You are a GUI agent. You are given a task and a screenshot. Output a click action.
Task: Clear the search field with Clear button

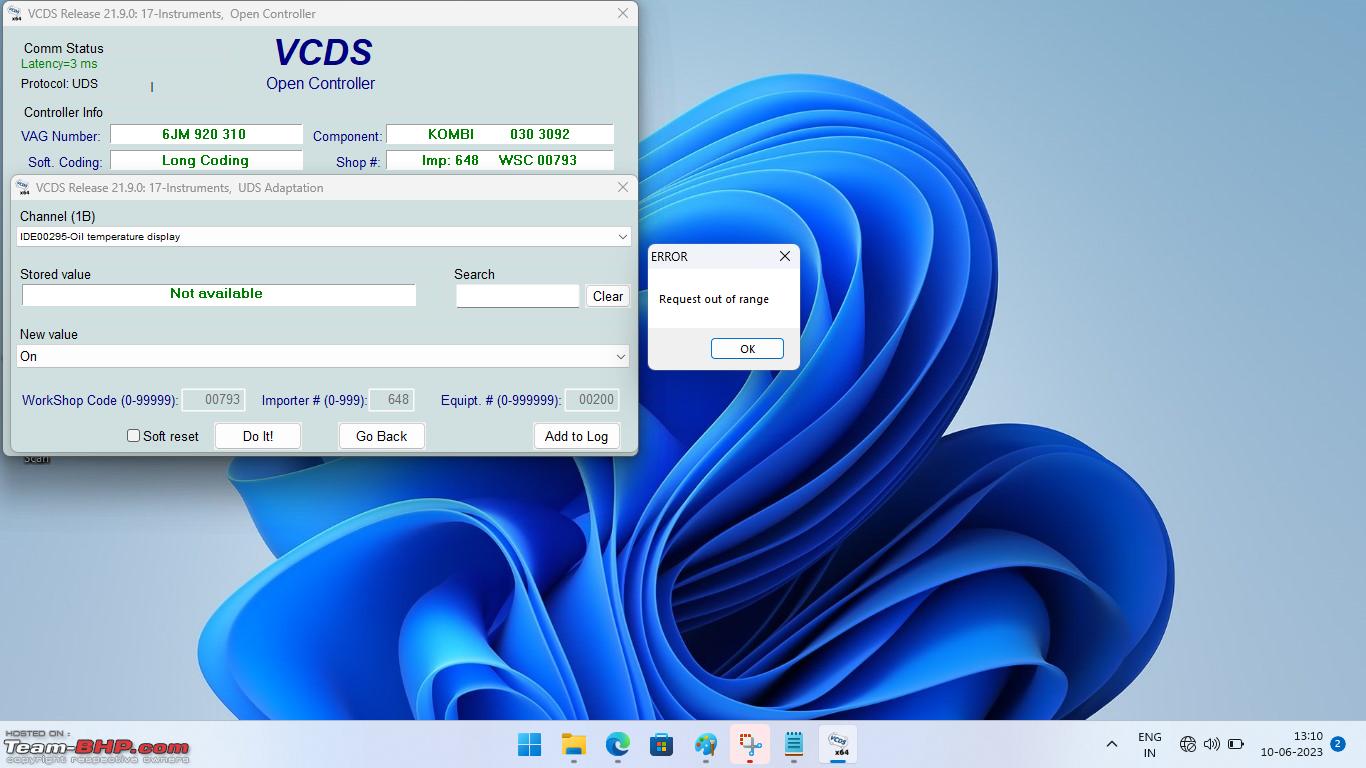point(608,296)
